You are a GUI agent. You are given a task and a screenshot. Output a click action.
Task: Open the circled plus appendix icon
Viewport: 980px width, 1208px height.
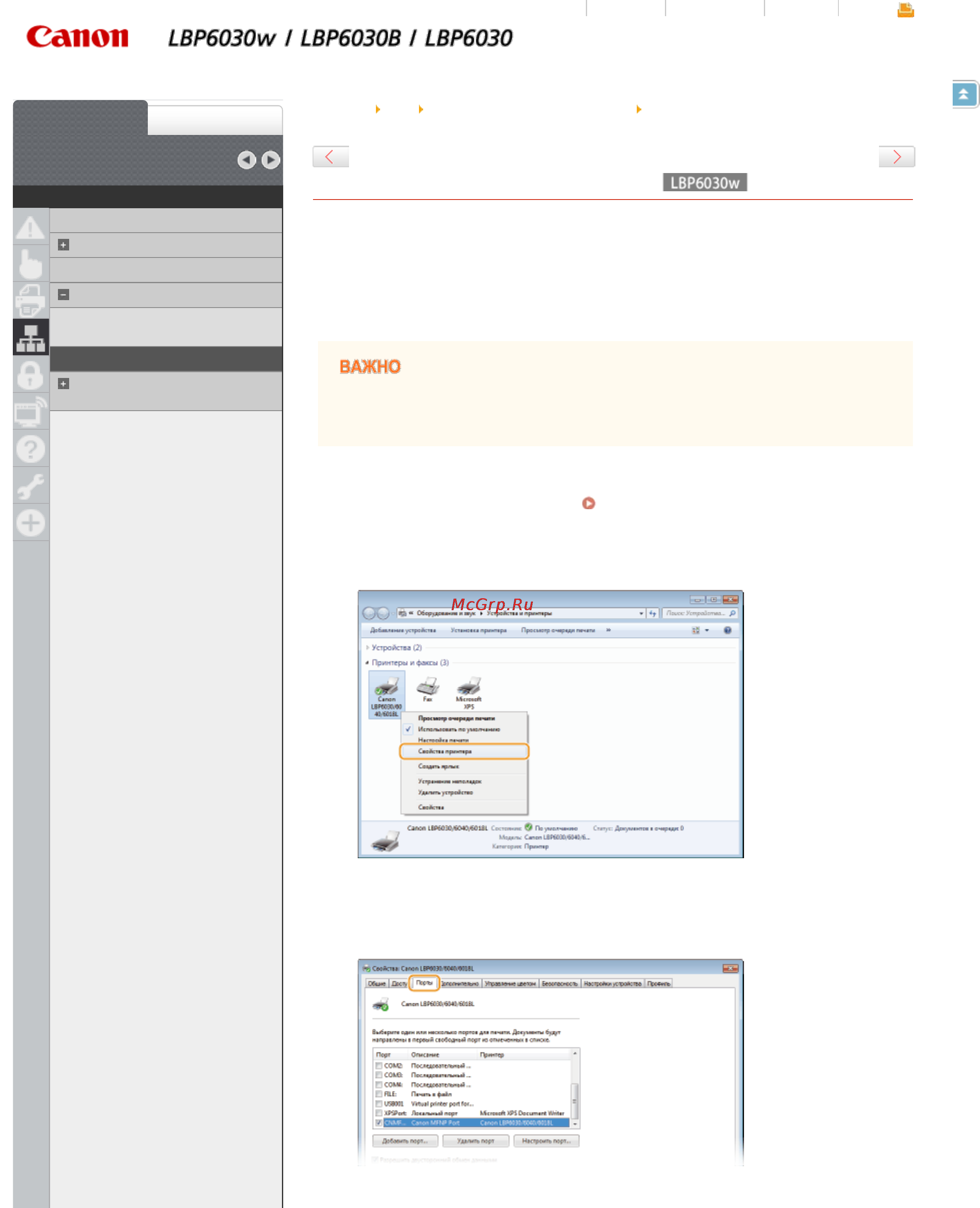(x=31, y=522)
